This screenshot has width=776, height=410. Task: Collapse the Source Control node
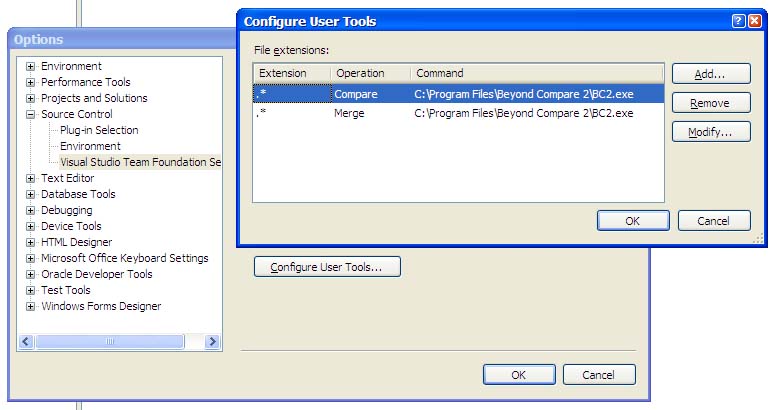30,114
